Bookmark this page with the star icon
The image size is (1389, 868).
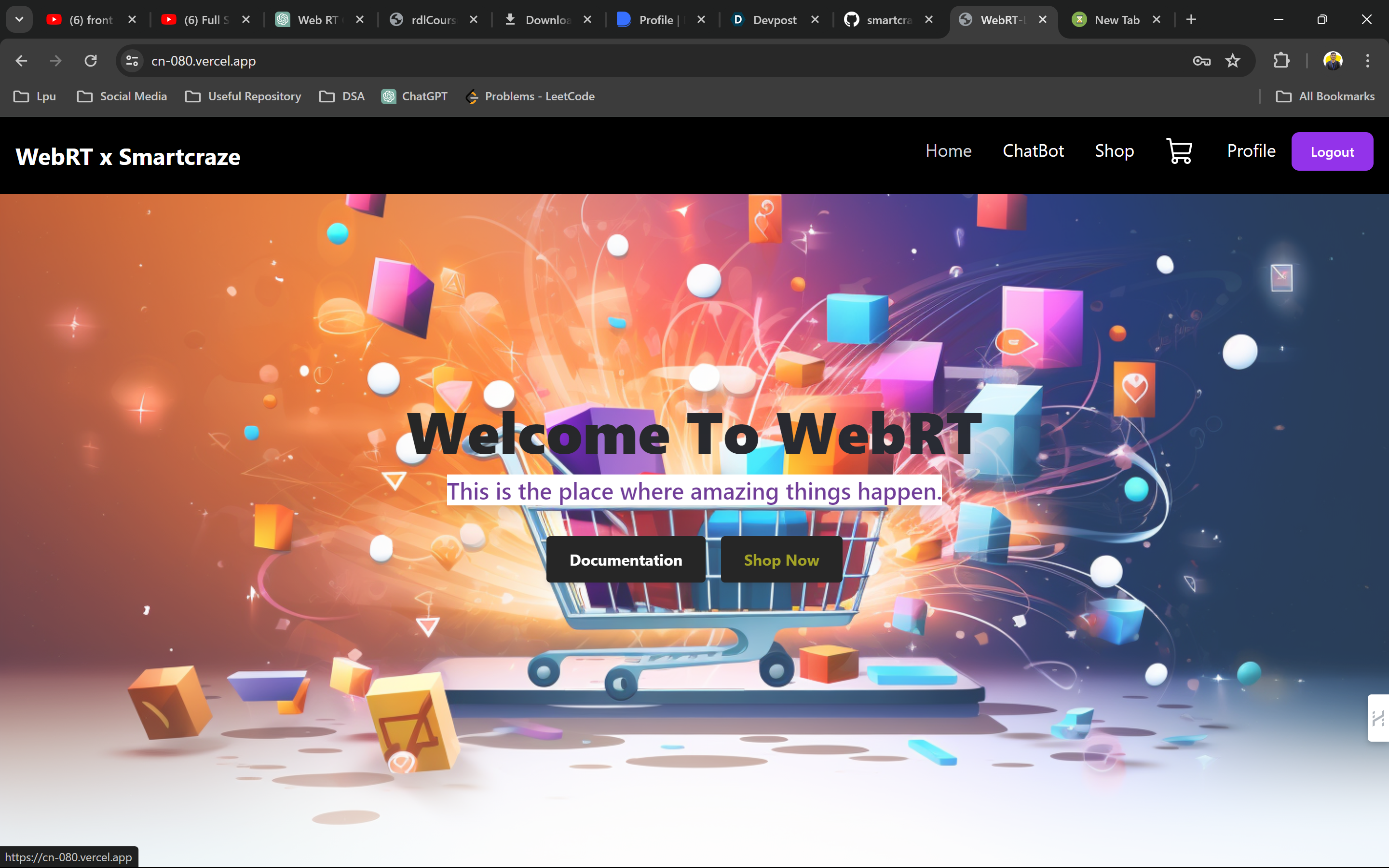[1232, 61]
